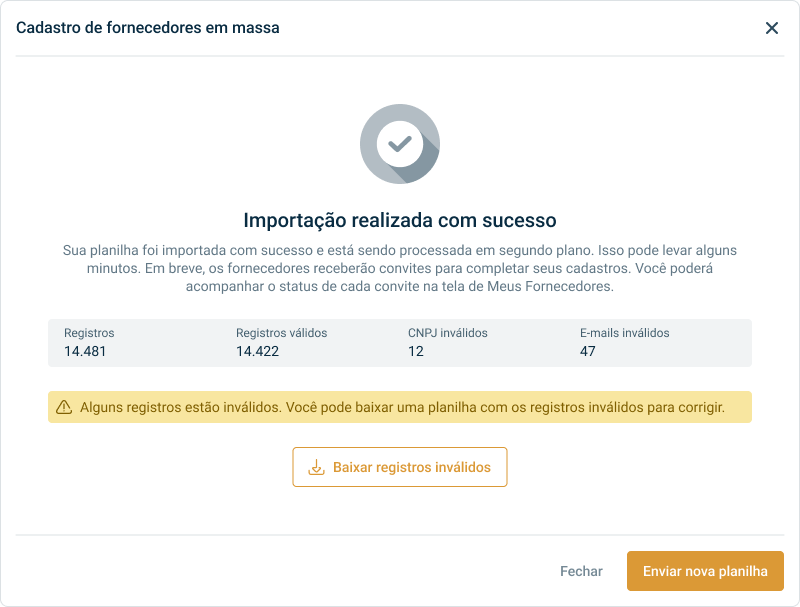Select the total records value 14.481
Image resolution: width=800 pixels, height=607 pixels.
point(85,351)
